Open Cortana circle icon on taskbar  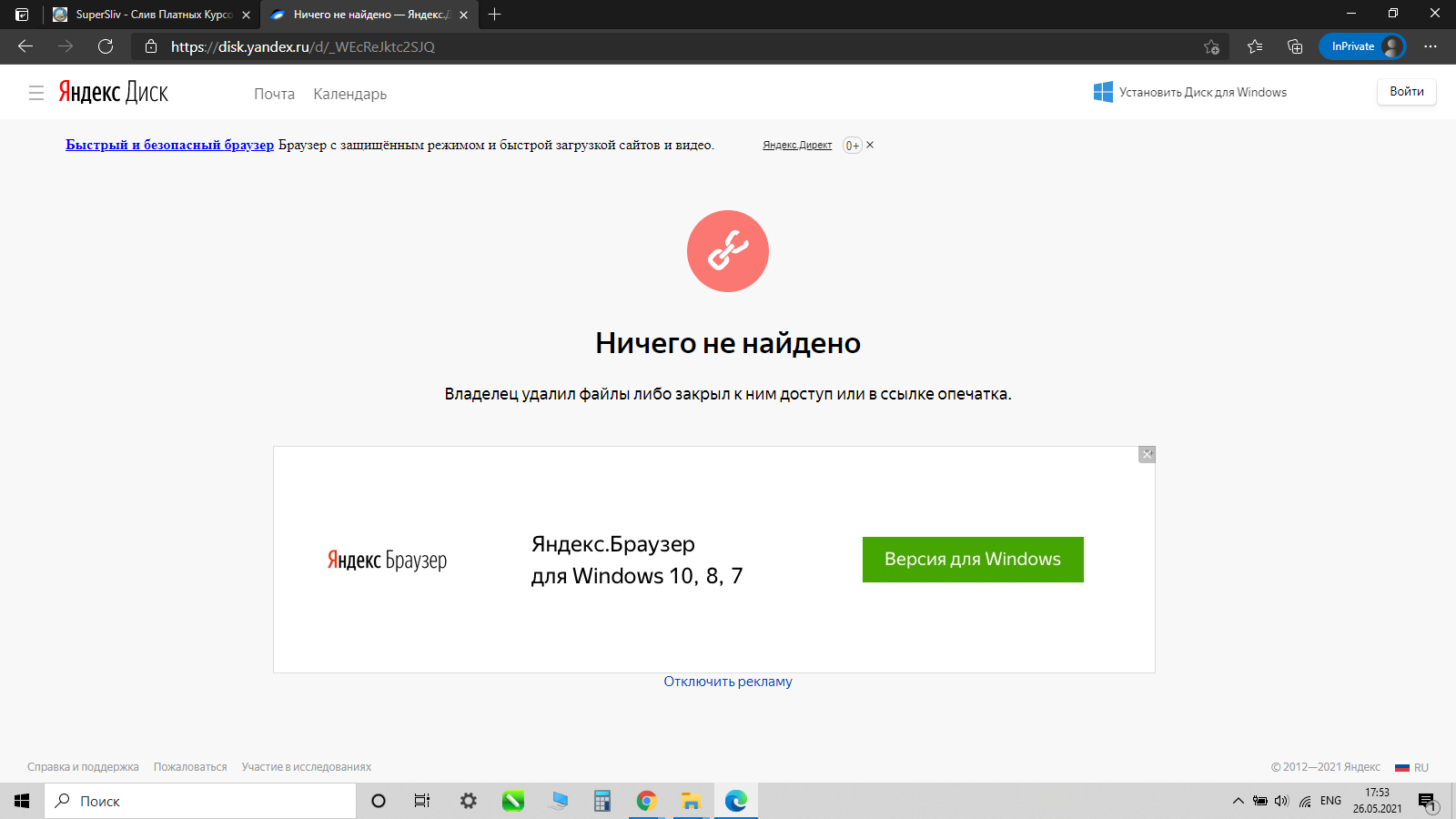pyautogui.click(x=379, y=801)
